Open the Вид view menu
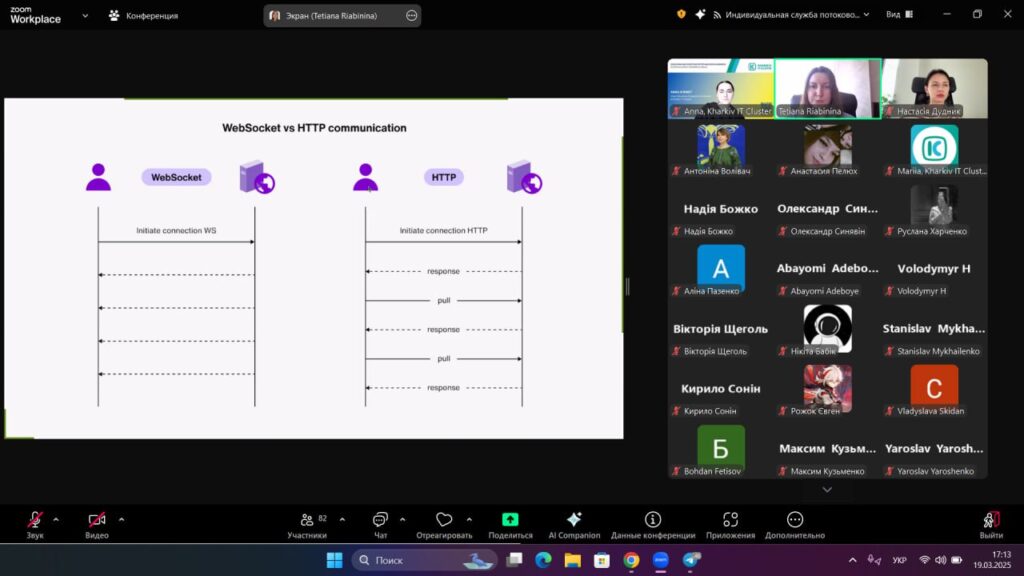This screenshot has height=576, width=1024. tap(899, 14)
